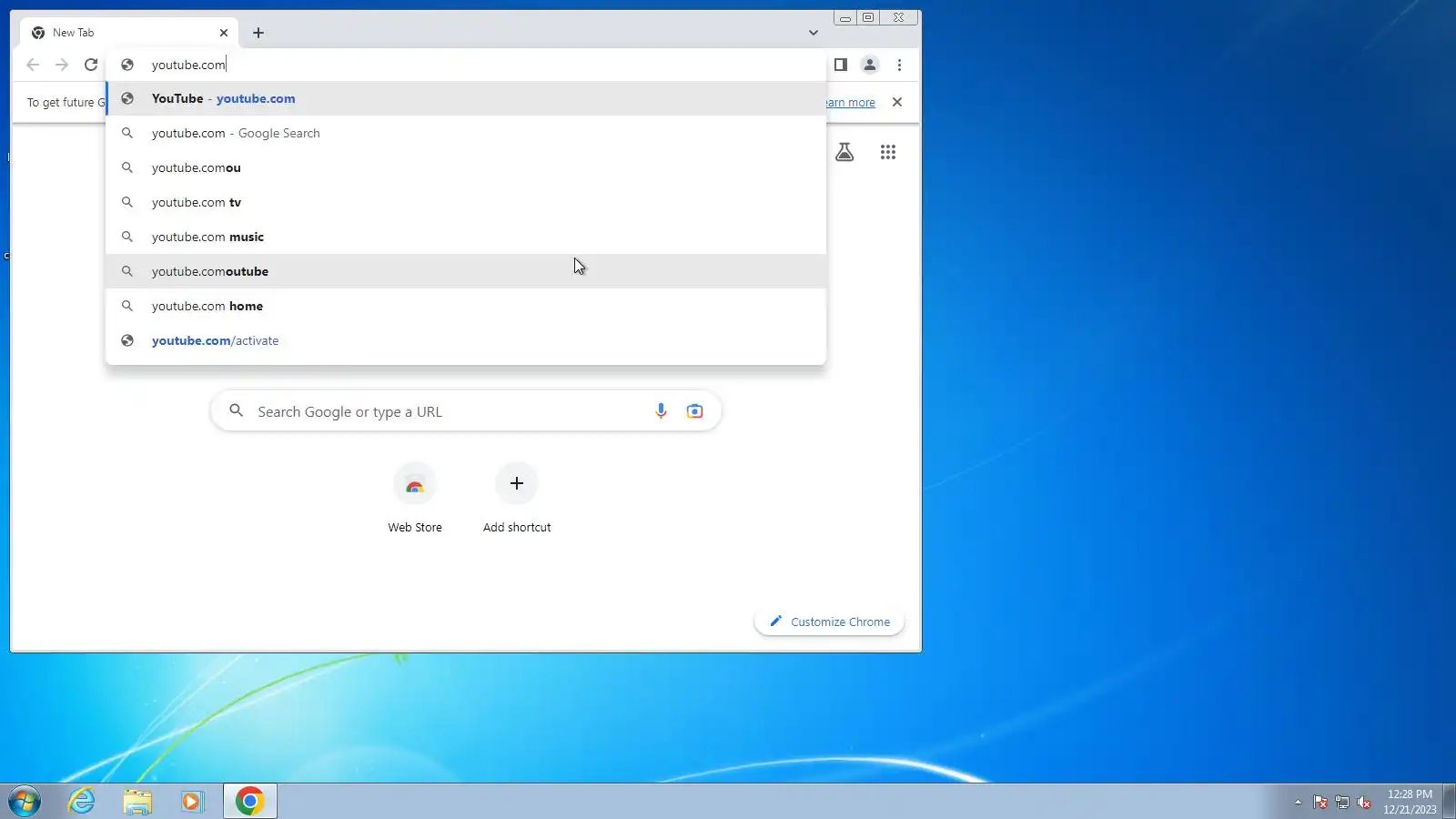Follow the Learn more link in info bar
The width and height of the screenshot is (1456, 819).
click(851, 103)
